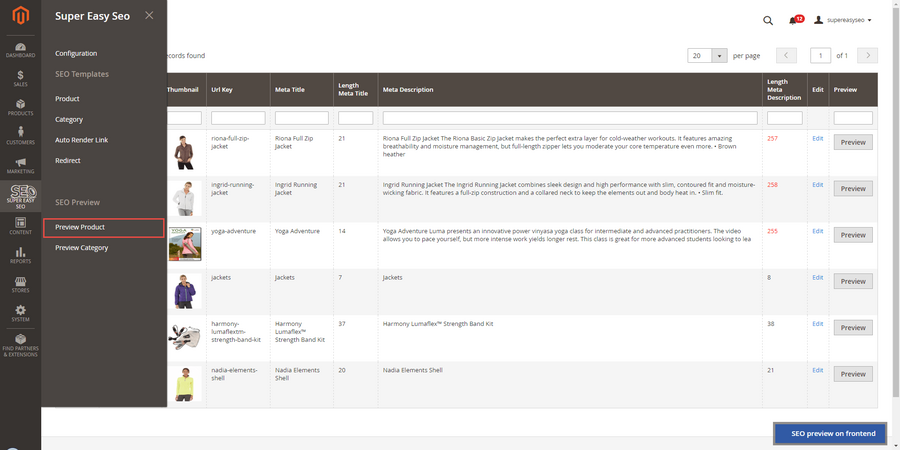900x450 pixels.
Task: Preview the Harmony Lumaflex Strength Band Kit
Action: 853,328
